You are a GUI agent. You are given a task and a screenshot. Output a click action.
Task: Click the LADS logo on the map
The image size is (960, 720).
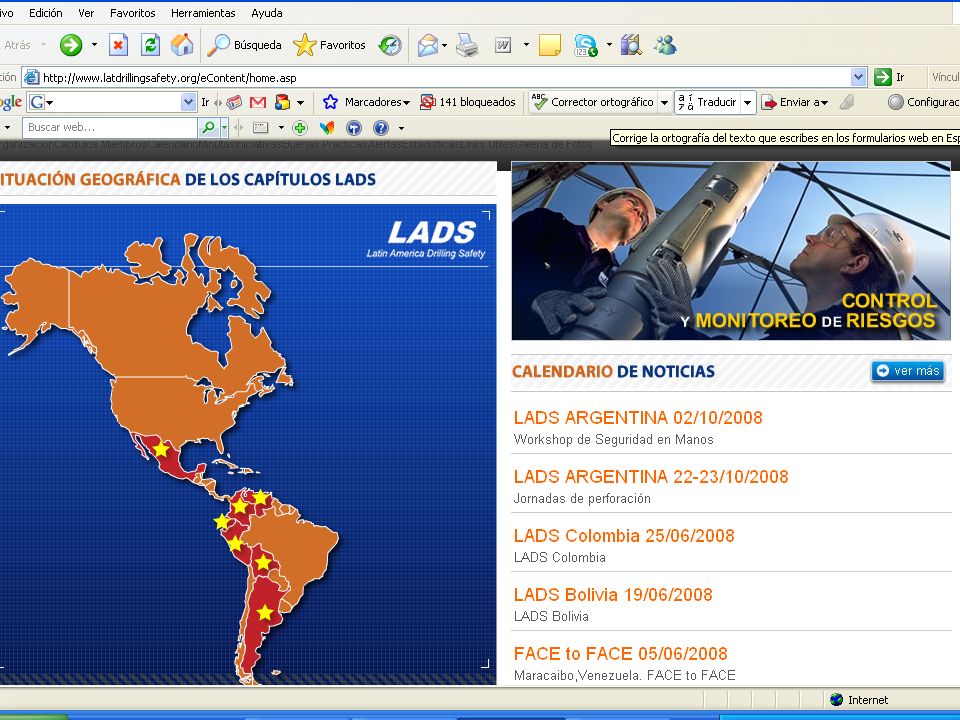[427, 239]
